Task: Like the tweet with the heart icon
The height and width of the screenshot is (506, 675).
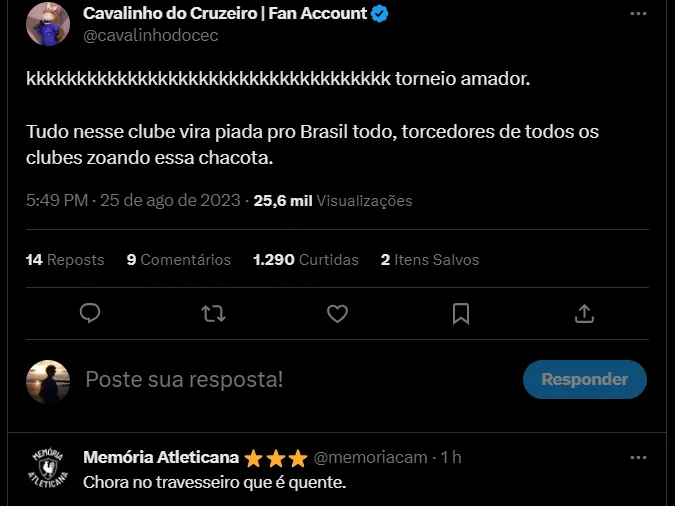Action: tap(338, 314)
